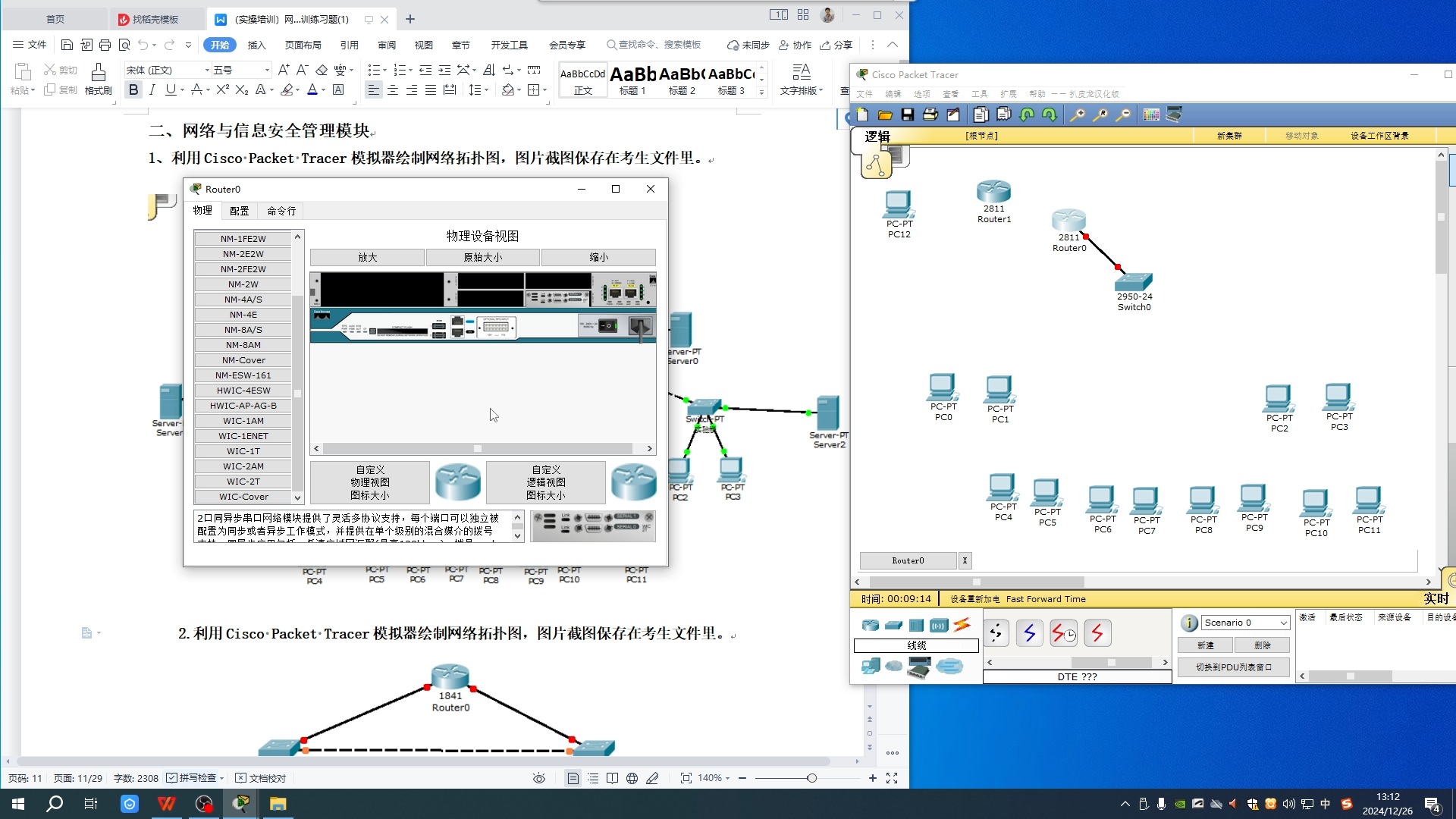Open the zoom 140% dropdown
Viewport: 1456px width, 819px height.
coord(727,778)
